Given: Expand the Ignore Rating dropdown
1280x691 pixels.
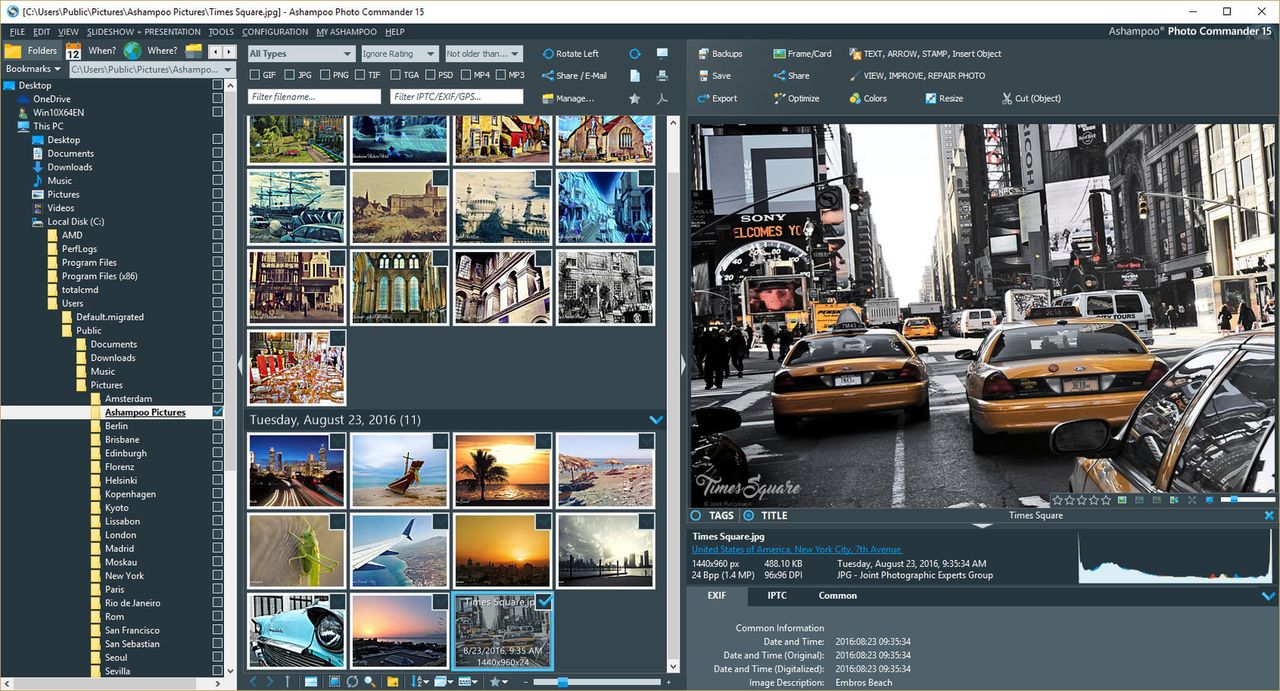Looking at the screenshot, I should click(398, 54).
